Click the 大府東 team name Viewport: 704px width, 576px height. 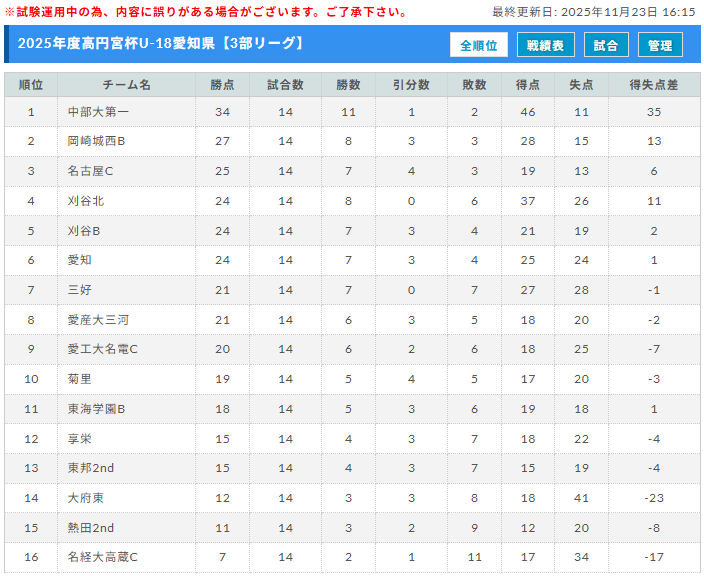[86, 498]
